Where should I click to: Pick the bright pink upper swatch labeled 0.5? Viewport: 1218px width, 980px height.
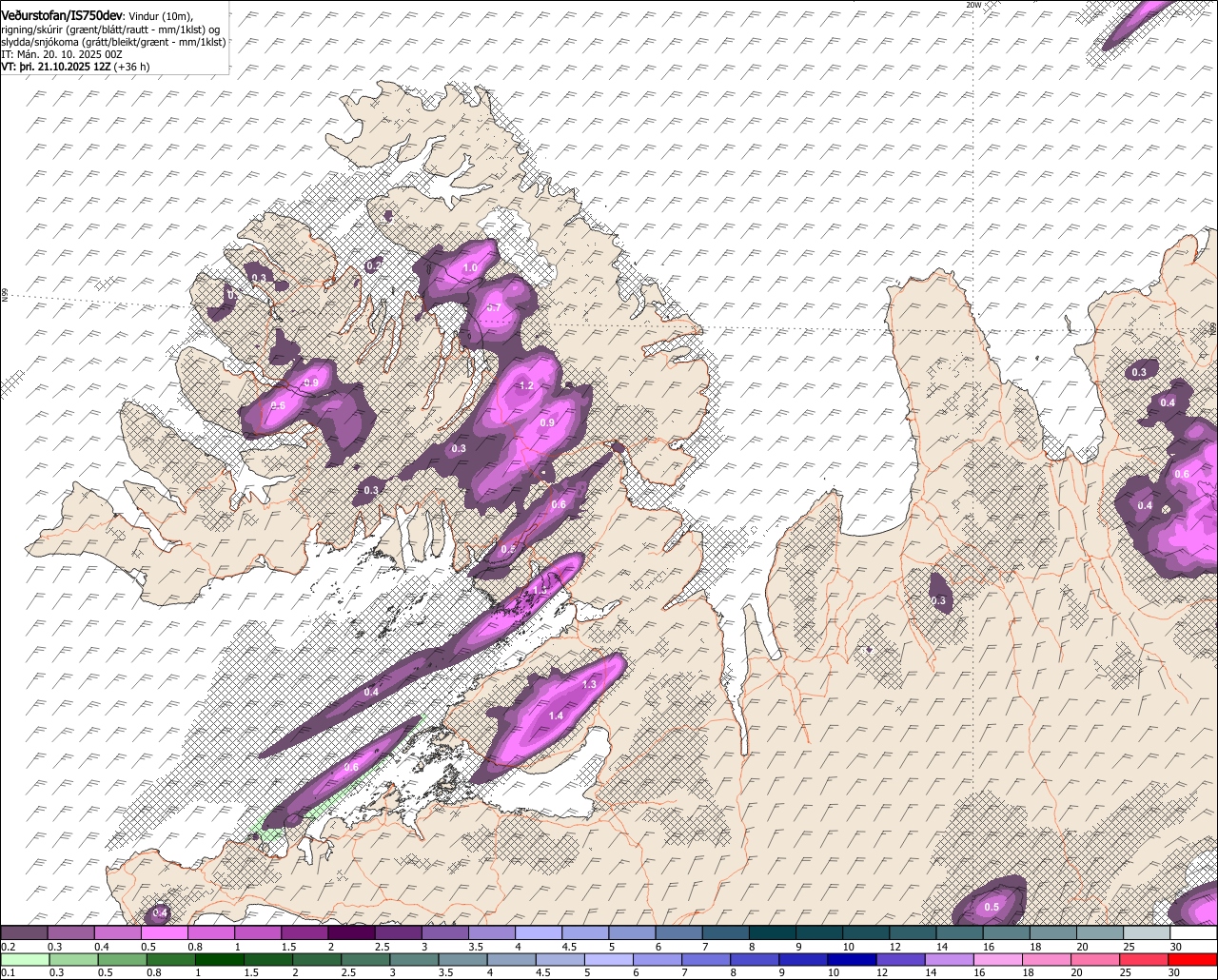tap(164, 932)
